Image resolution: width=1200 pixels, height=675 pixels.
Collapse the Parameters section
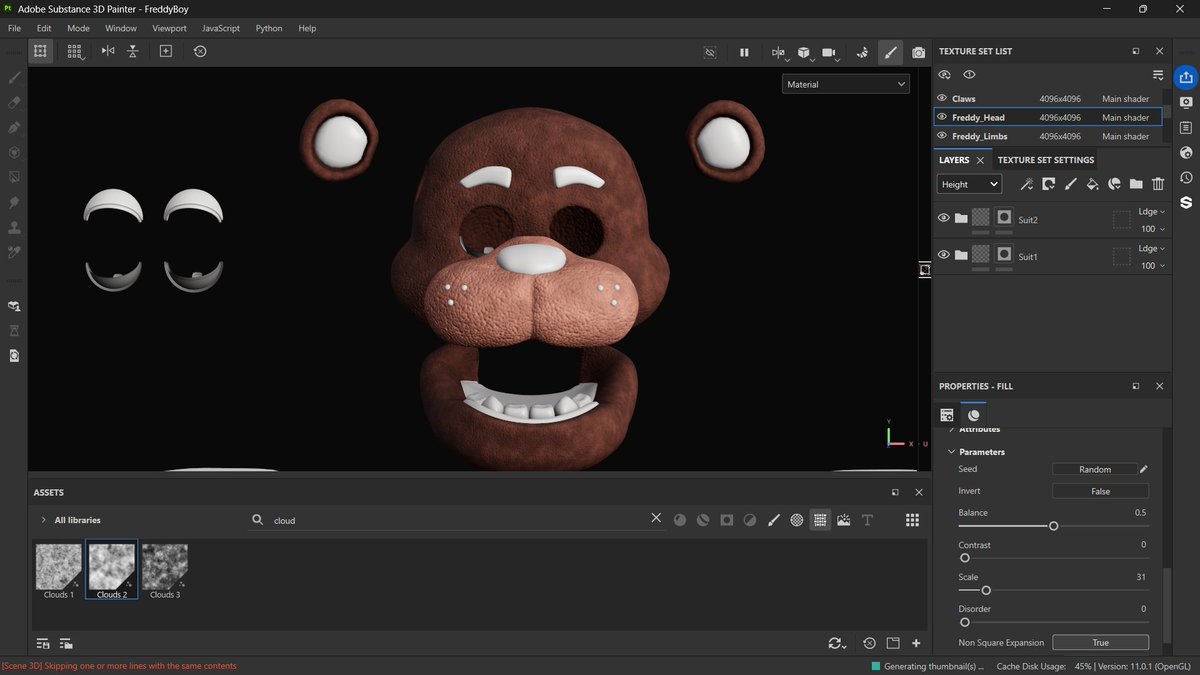tap(952, 452)
